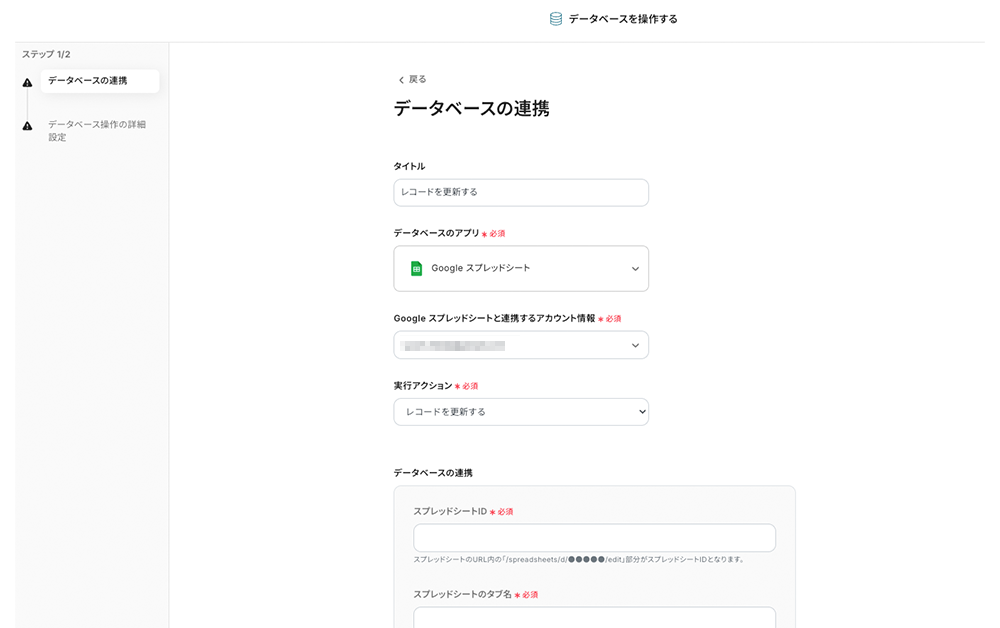Go back using the 戻る link
Screen dimensions: 1000x628
click(417, 79)
